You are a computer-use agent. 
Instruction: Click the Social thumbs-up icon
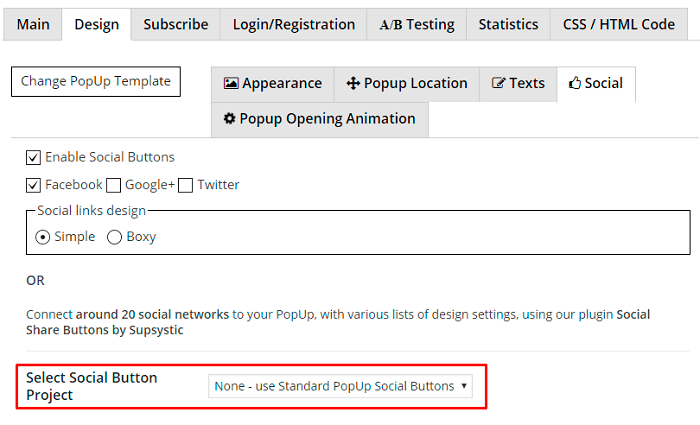coord(575,83)
